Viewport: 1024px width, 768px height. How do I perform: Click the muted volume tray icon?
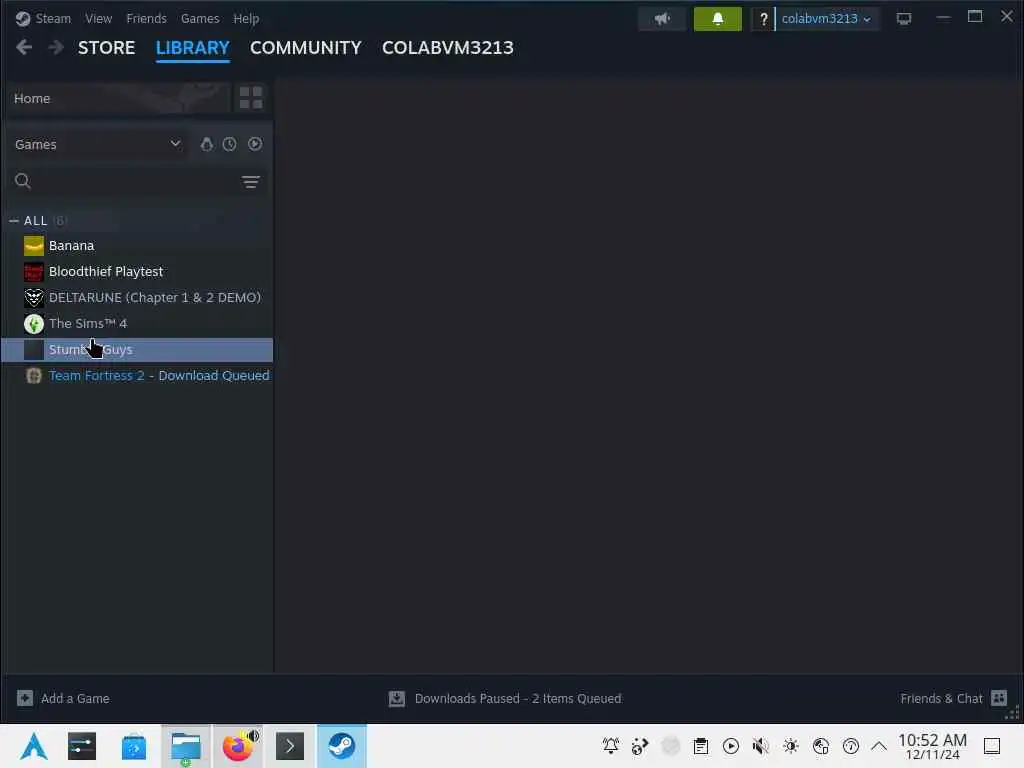tap(760, 746)
